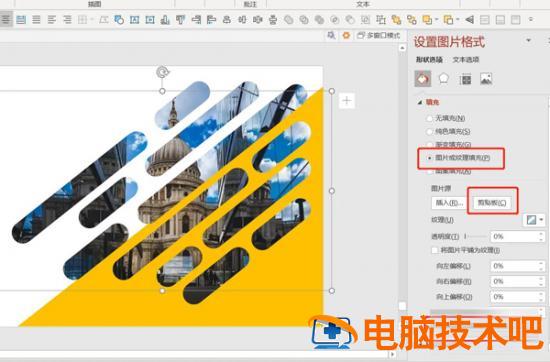Click the 透明度 transparency spinner arrows
Image resolution: width=550 pixels, height=362 pixels.
[x=541, y=236]
